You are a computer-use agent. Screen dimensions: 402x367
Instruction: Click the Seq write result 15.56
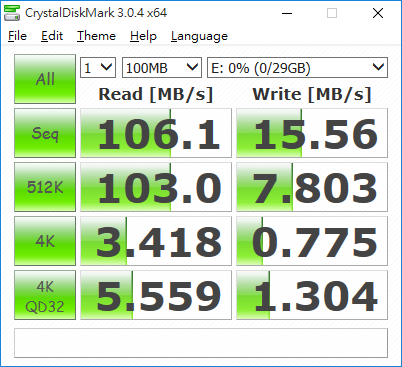[x=312, y=133]
